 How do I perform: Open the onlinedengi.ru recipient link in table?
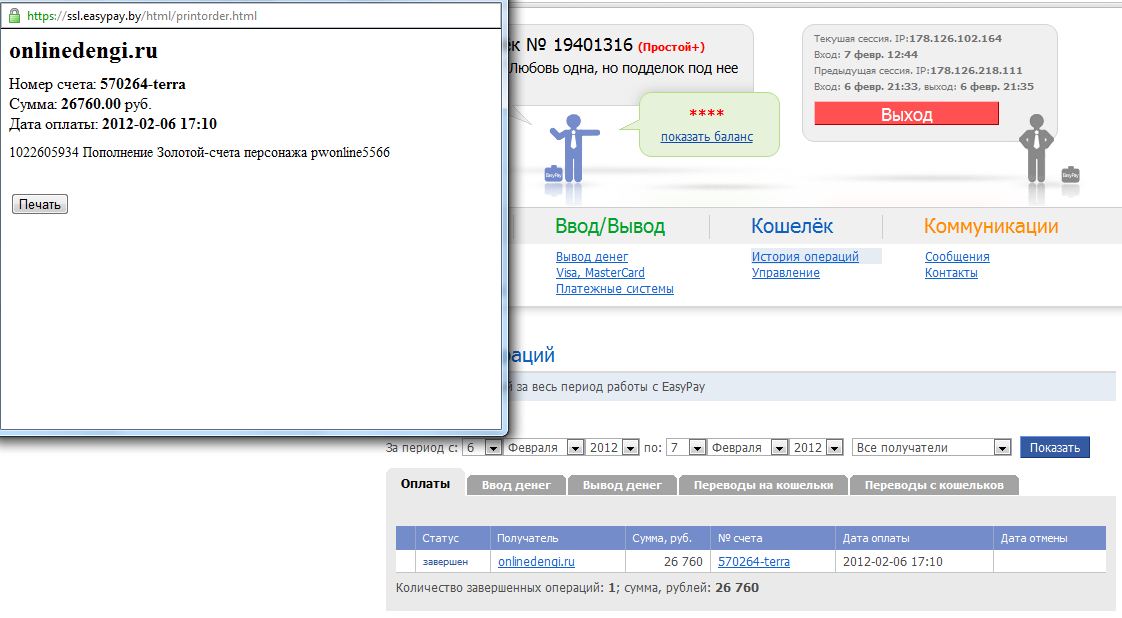[536, 561]
